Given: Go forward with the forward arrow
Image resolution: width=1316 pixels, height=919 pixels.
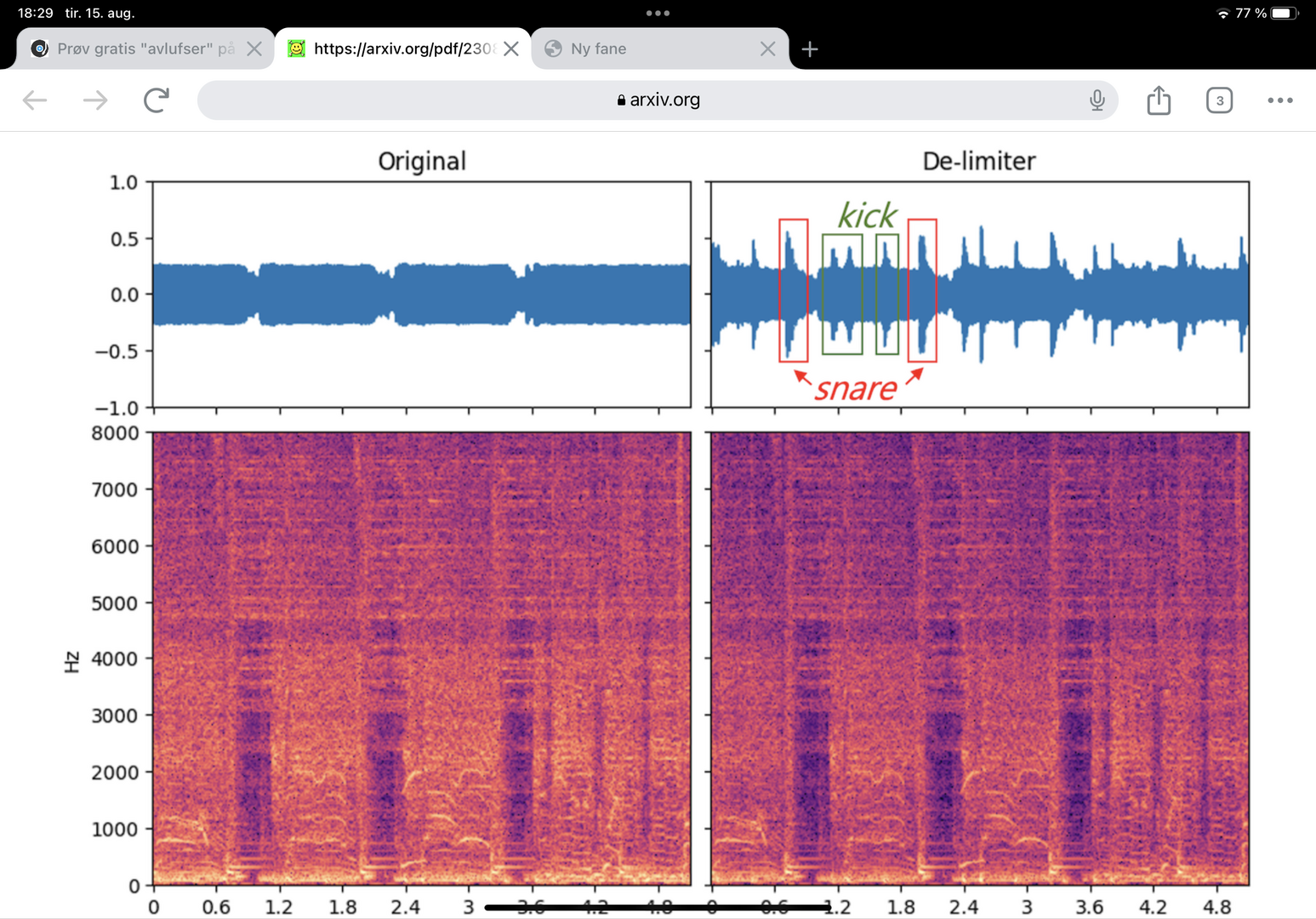Looking at the screenshot, I should tap(95, 100).
